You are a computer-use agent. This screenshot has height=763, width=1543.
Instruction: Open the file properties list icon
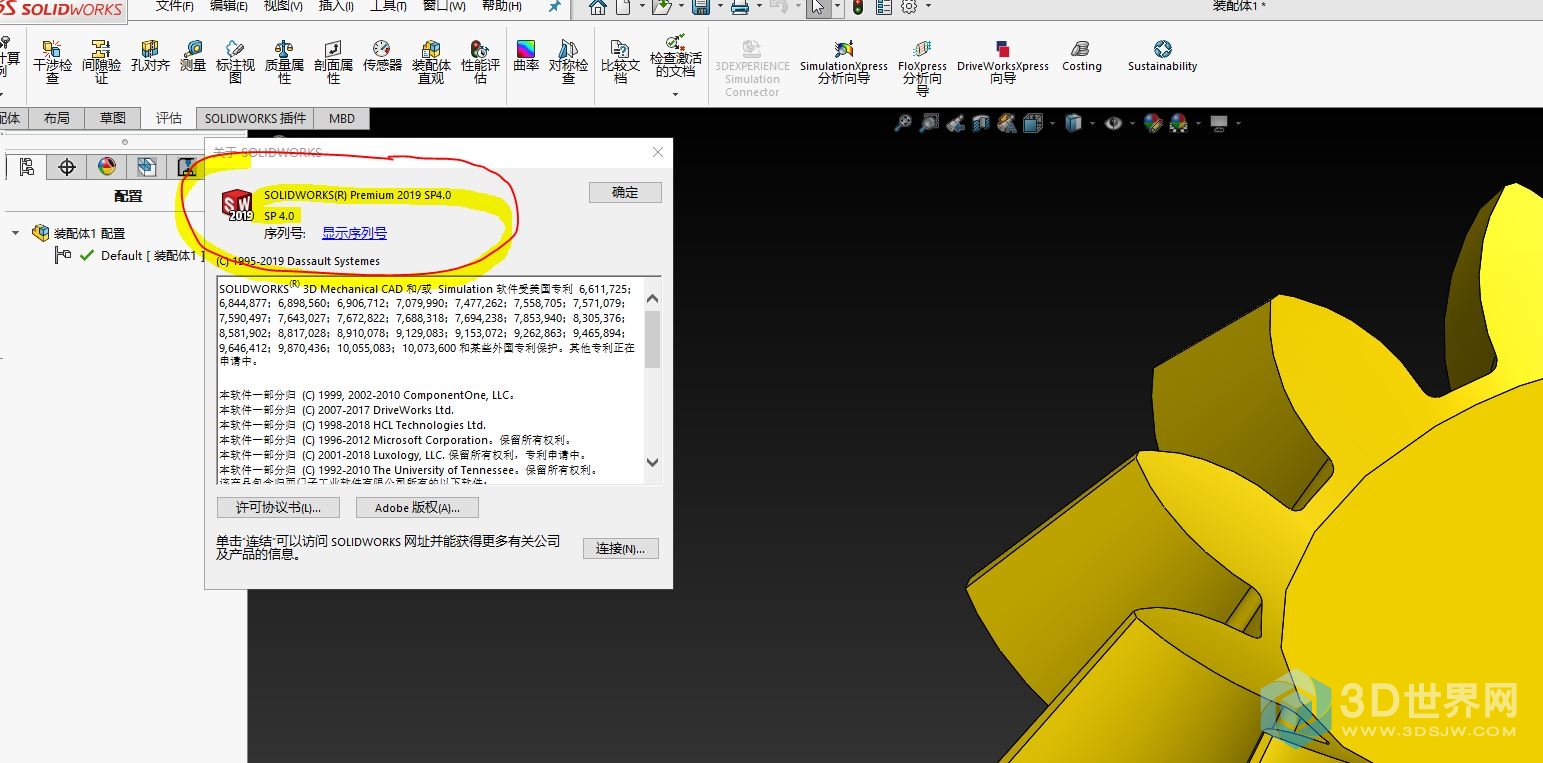tap(884, 8)
